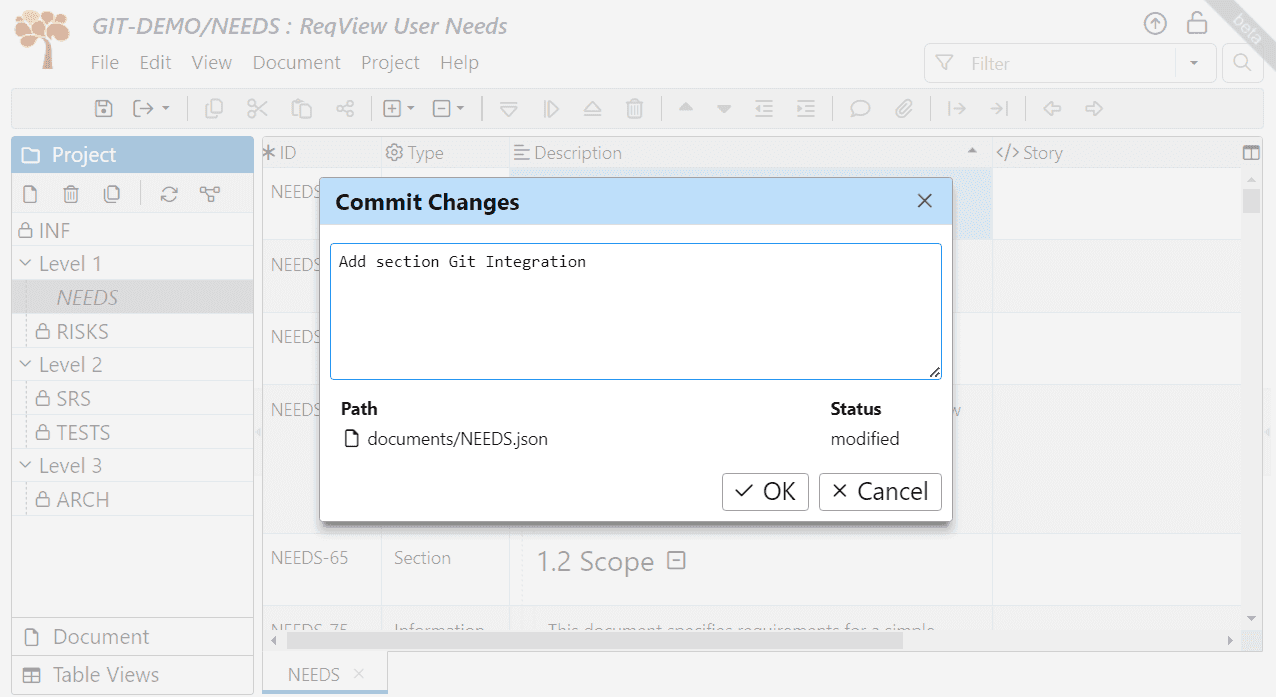Sort by Description column header

(750, 153)
